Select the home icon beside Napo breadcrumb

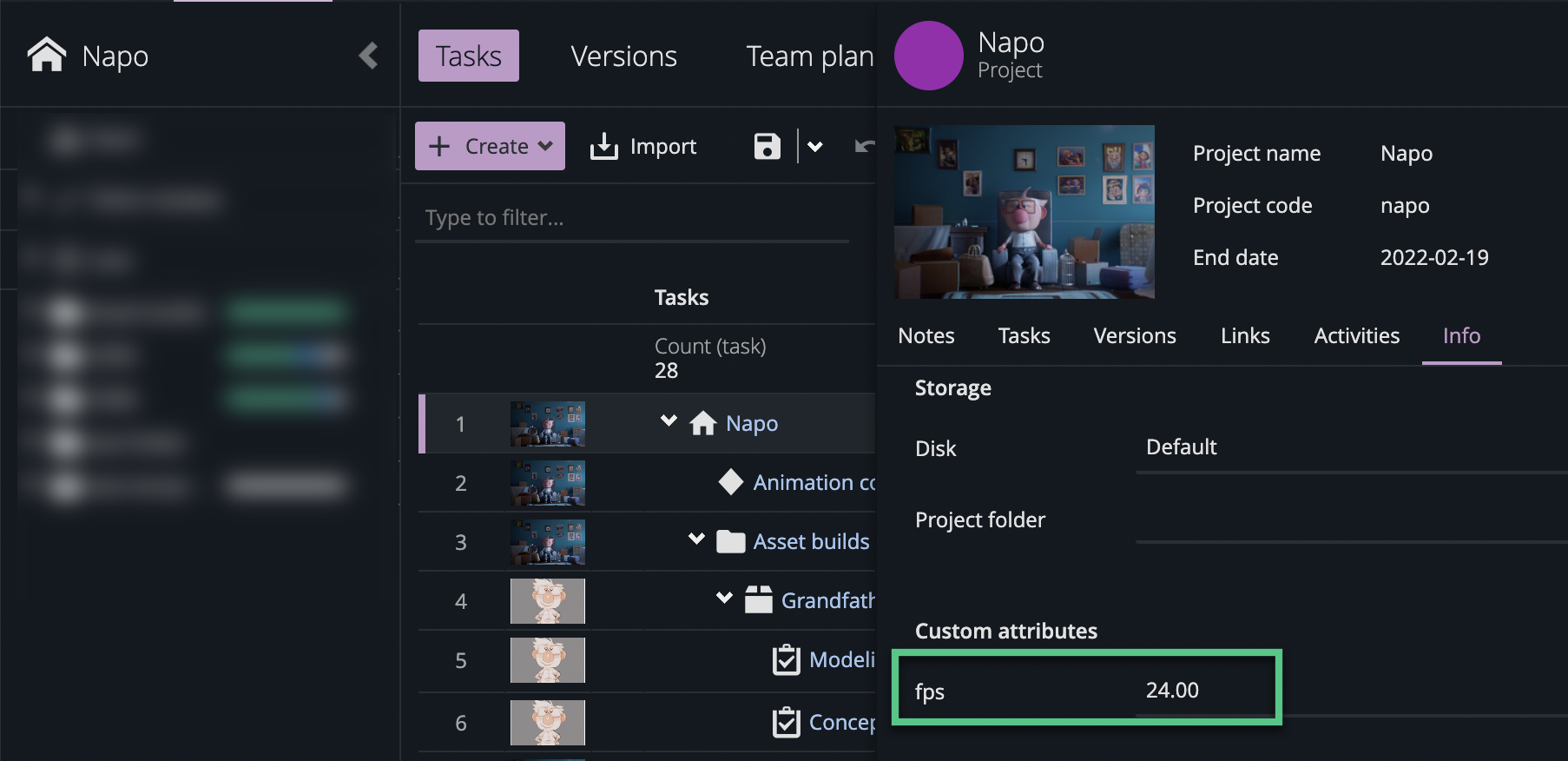click(45, 55)
